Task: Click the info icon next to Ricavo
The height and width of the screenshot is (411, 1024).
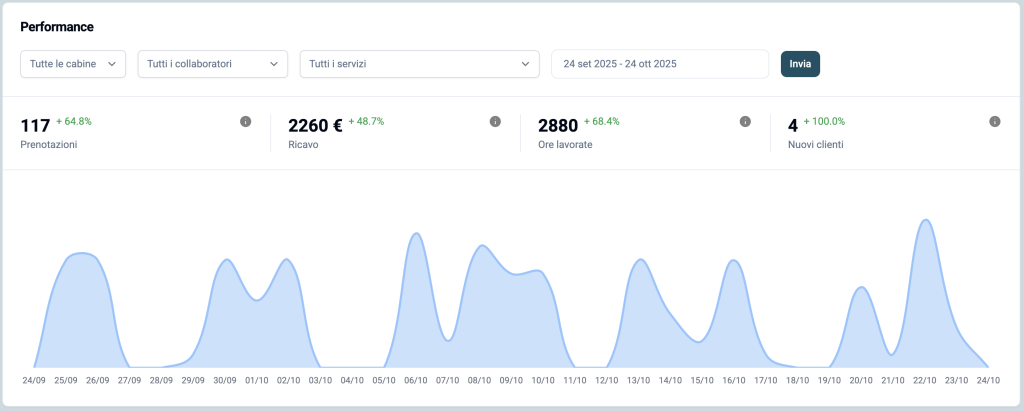Action: click(495, 122)
